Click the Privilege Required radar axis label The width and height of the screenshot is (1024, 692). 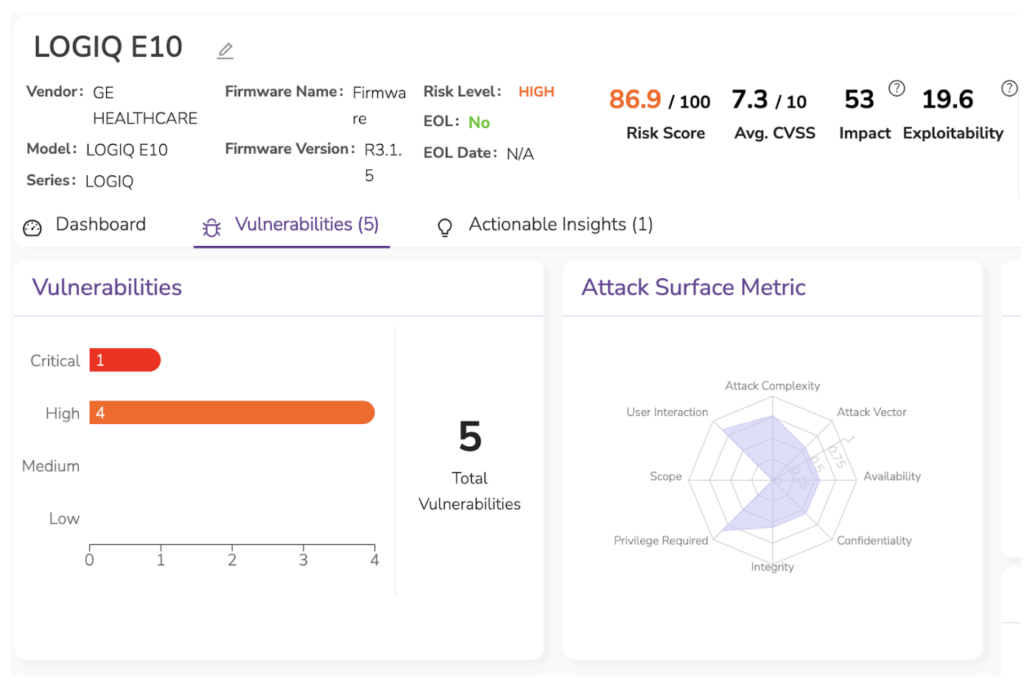tap(661, 541)
